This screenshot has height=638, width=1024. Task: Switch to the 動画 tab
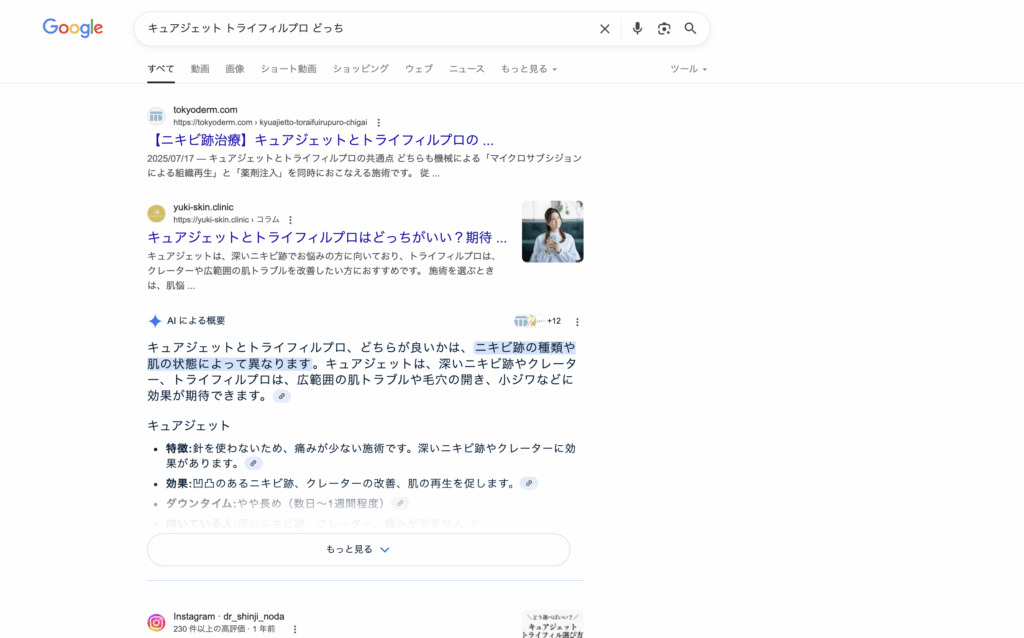tap(200, 69)
